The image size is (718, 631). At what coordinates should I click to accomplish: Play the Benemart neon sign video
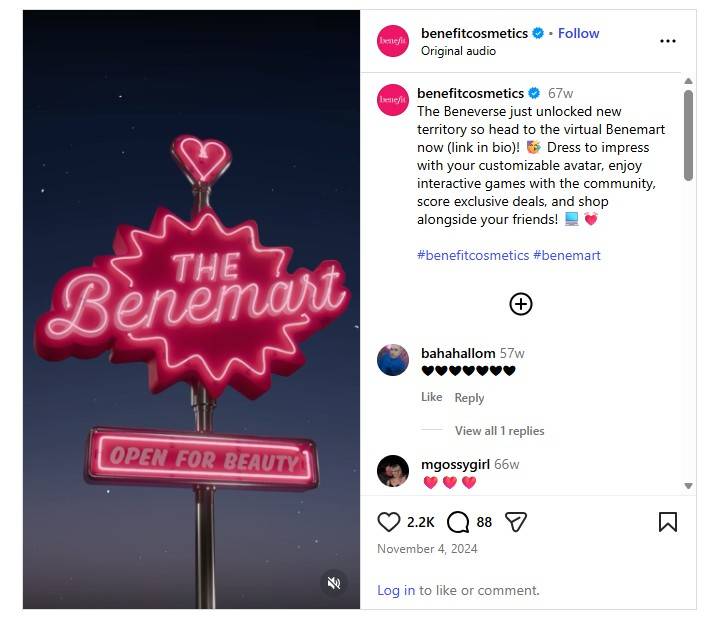pyautogui.click(x=192, y=310)
